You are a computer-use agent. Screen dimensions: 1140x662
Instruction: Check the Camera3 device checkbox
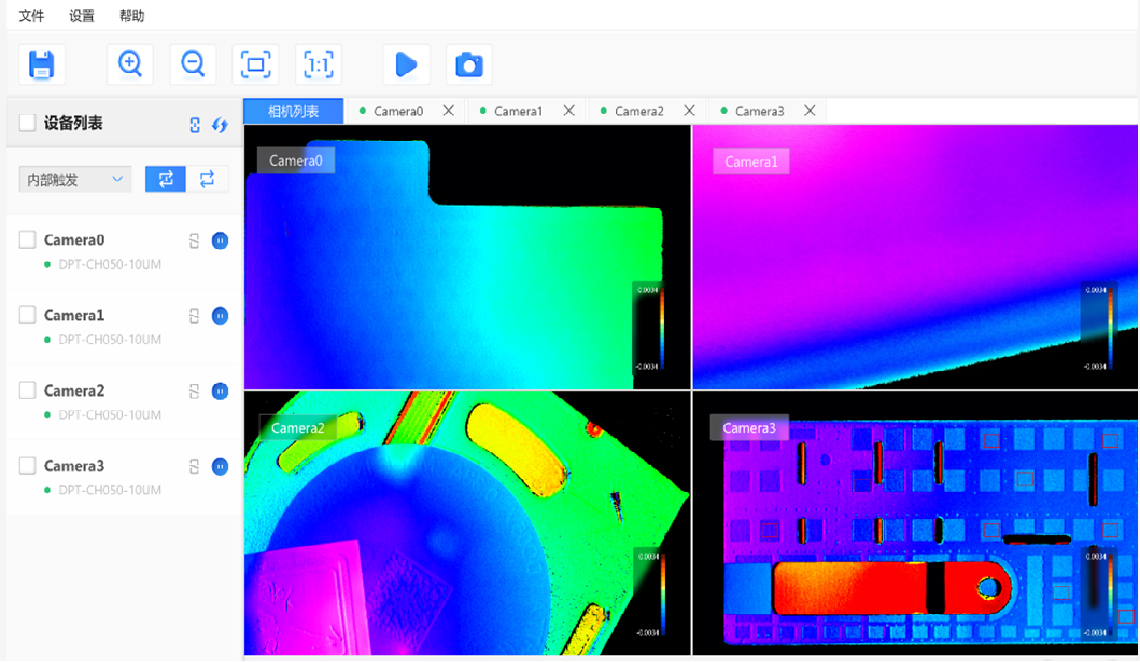pyautogui.click(x=28, y=465)
